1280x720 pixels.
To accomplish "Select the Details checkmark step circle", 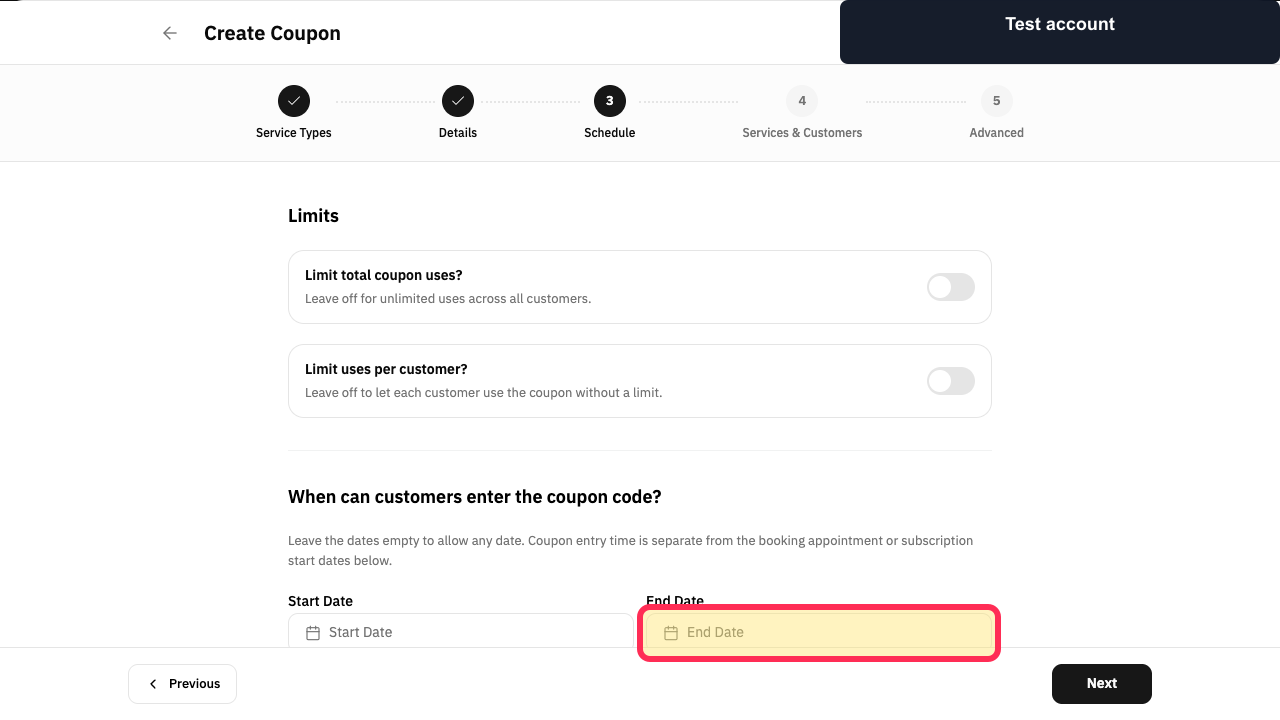I will pos(458,101).
